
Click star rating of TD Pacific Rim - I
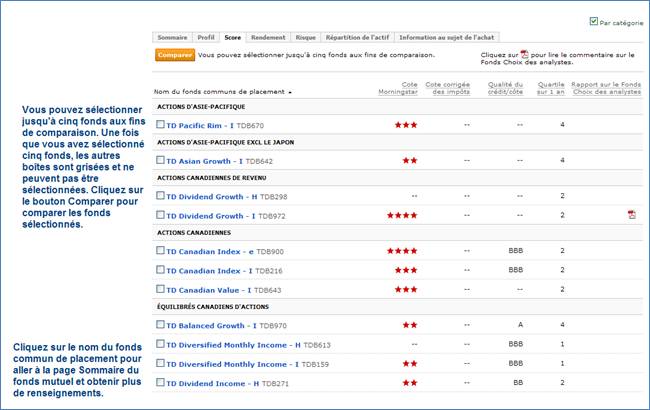(x=405, y=125)
